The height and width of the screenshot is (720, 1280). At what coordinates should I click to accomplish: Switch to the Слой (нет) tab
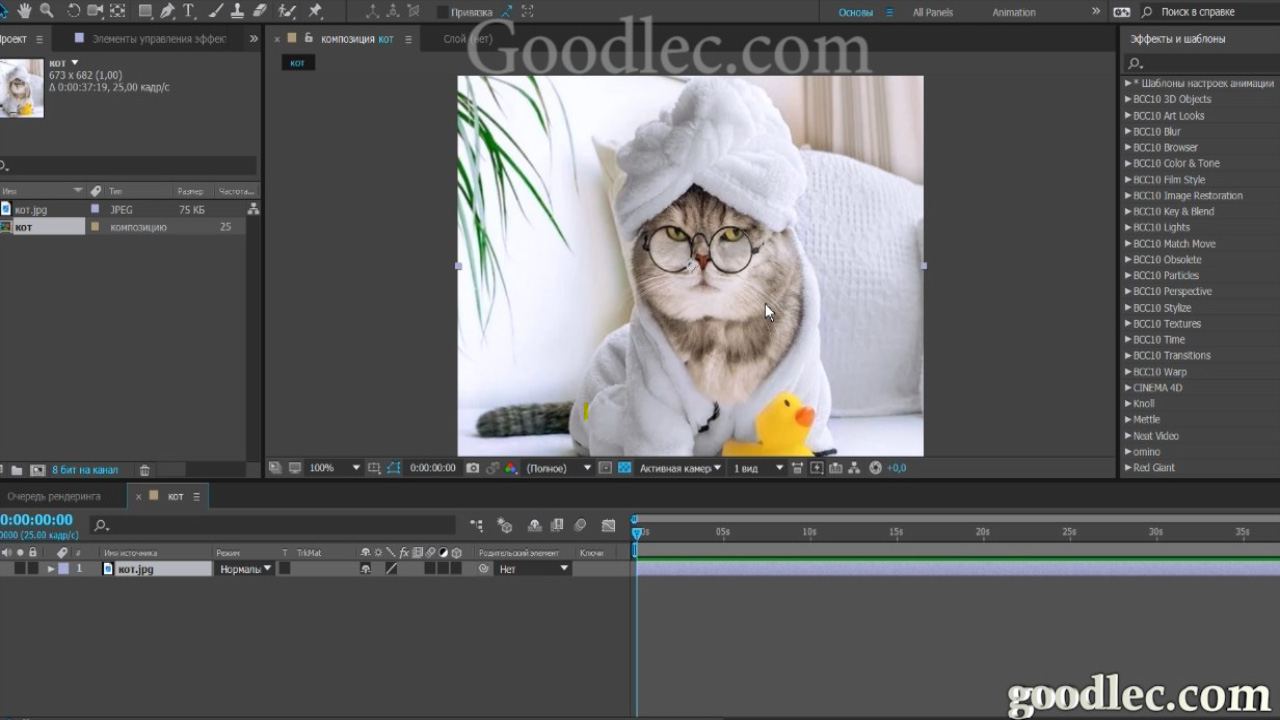(468, 39)
